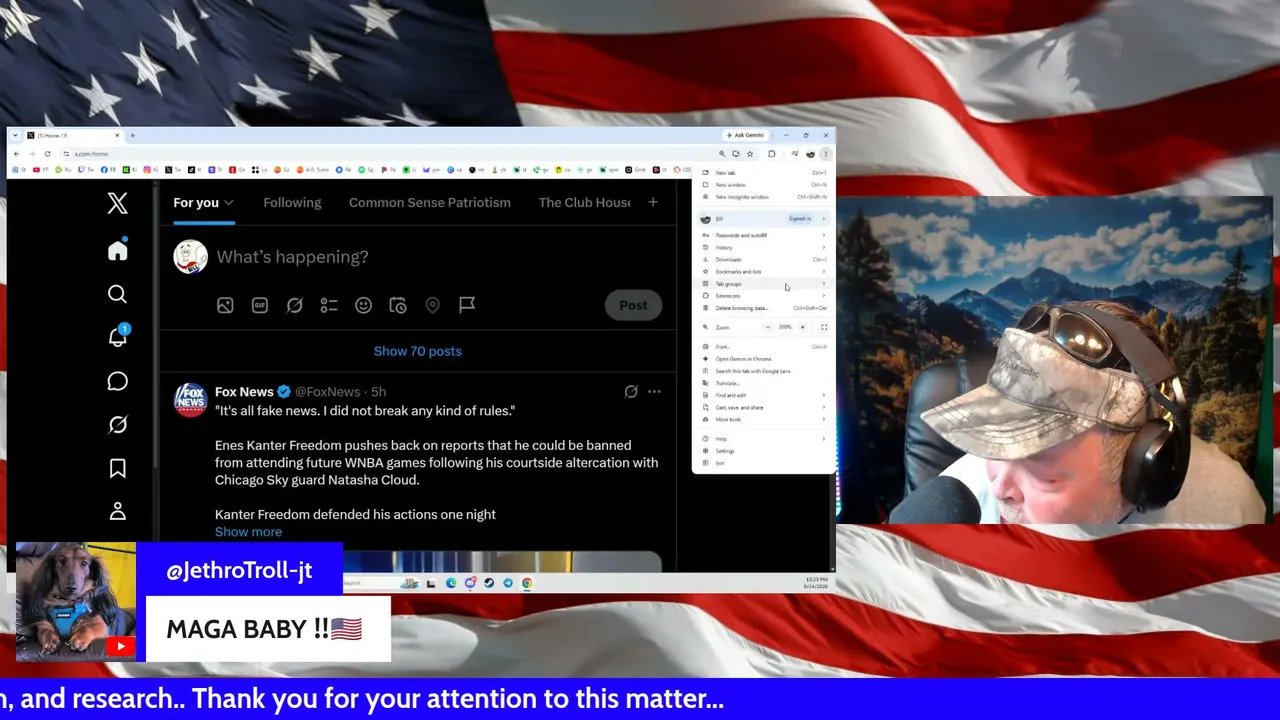
Task: Open Chat messages bubble in the sidebar
Action: click(x=117, y=381)
